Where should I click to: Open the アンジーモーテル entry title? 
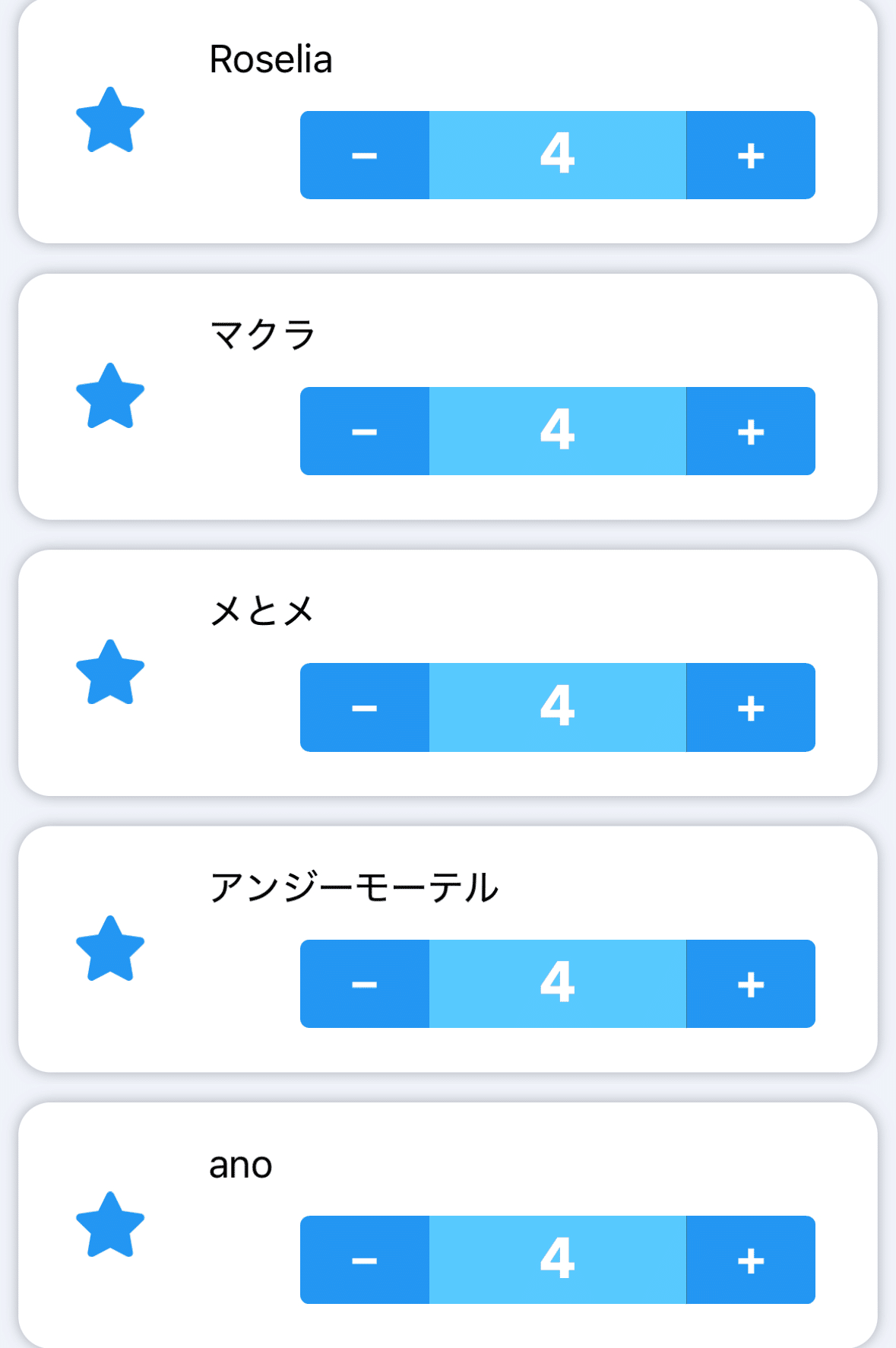point(353,887)
